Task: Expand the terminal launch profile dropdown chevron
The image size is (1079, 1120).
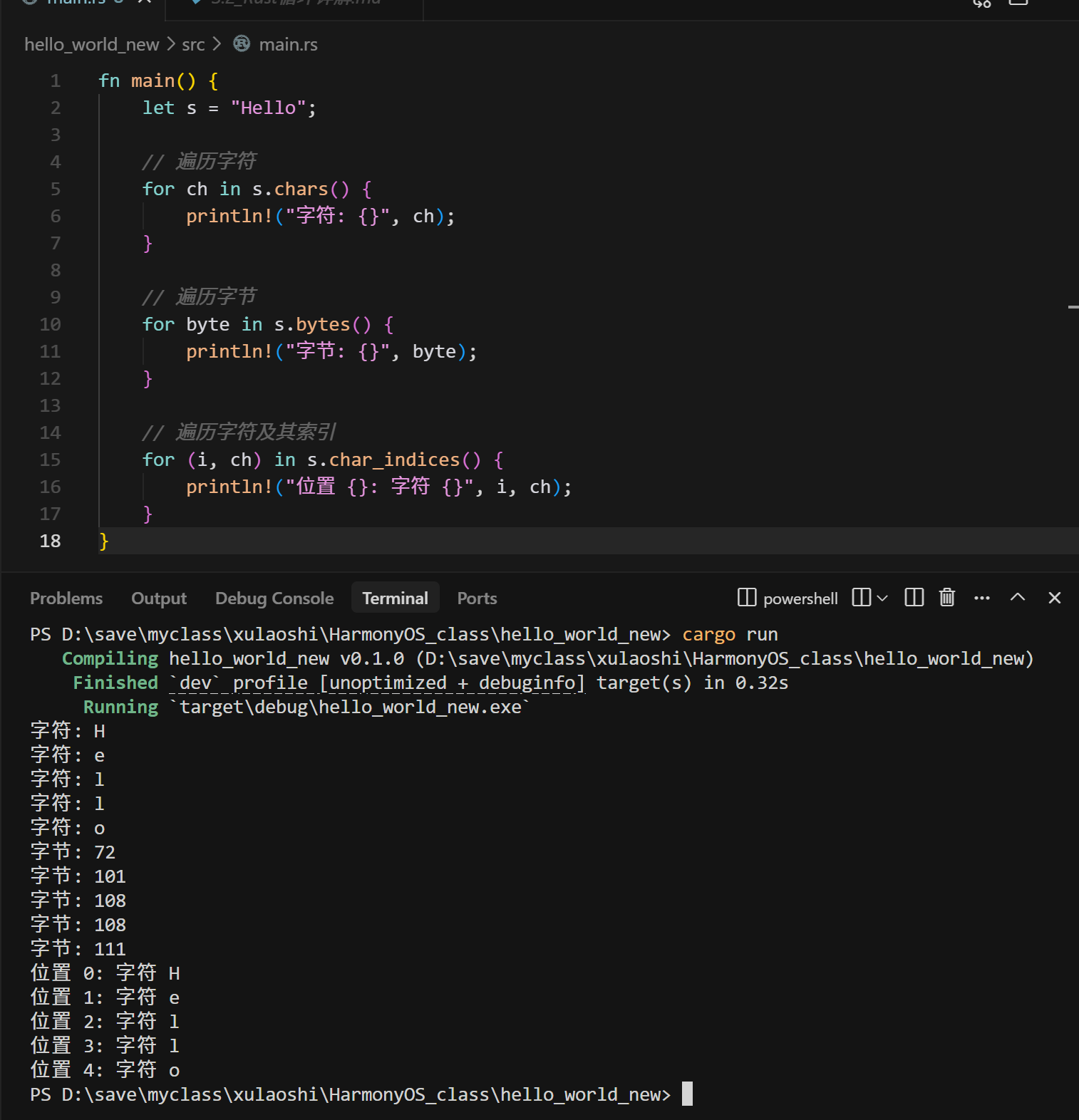Action: click(x=882, y=598)
